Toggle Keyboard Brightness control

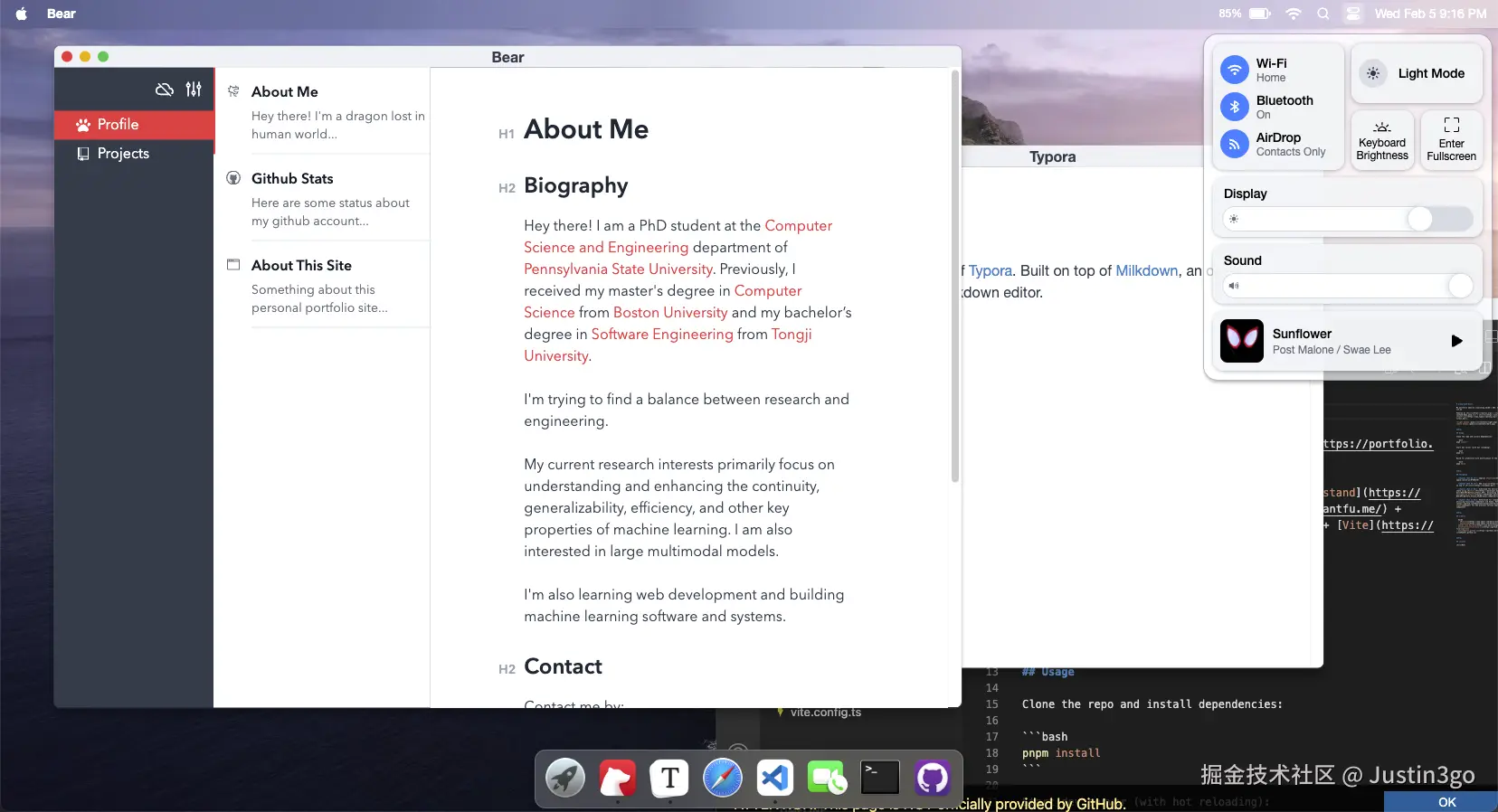[1382, 140]
